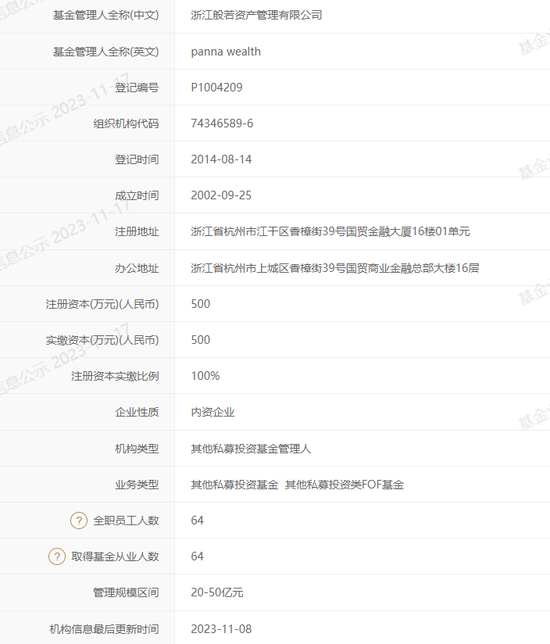550x644 pixels.
Task: Click label 注册地址
Action: (x=137, y=232)
